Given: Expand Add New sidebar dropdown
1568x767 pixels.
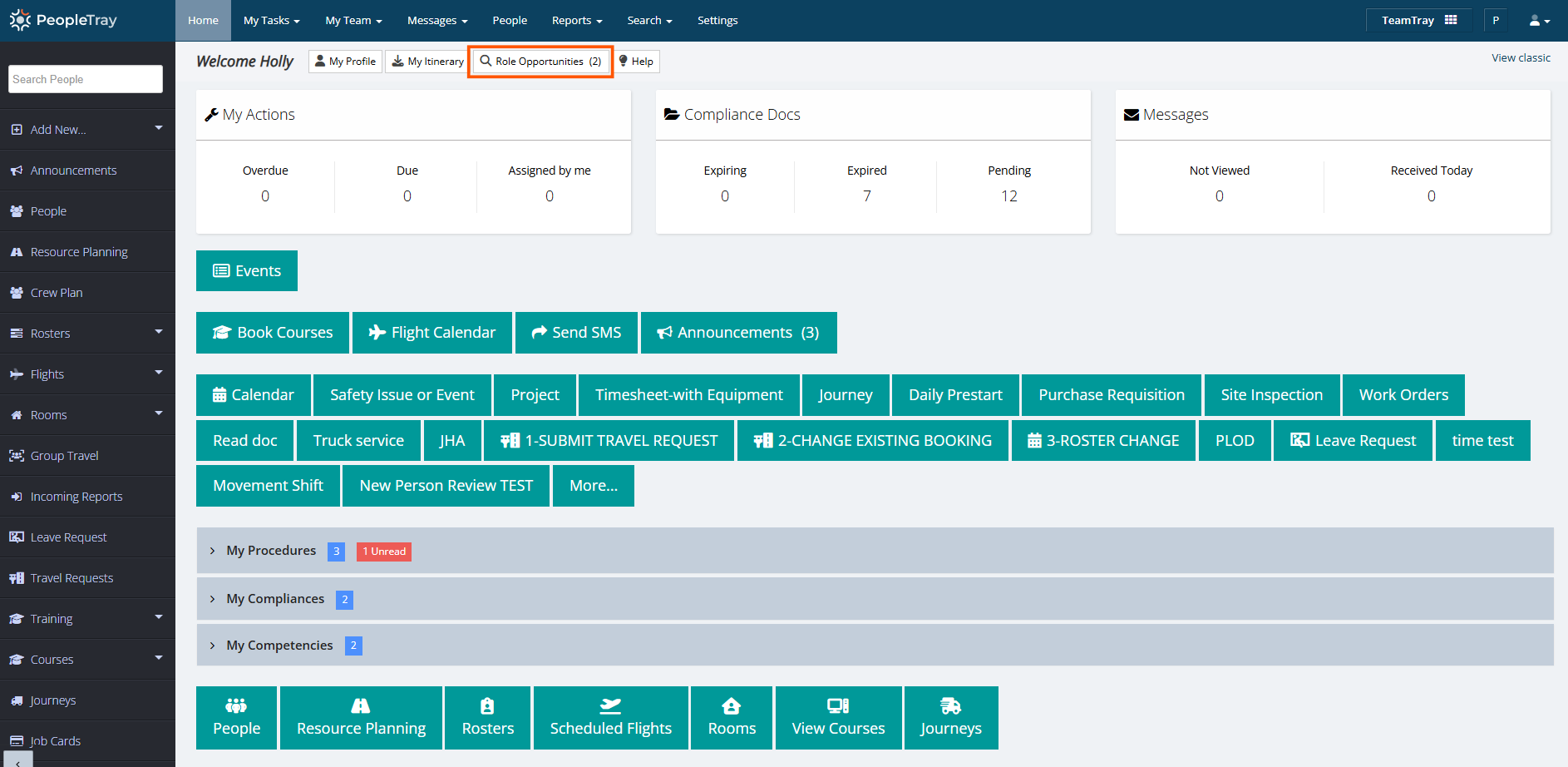Looking at the screenshot, I should 158,128.
